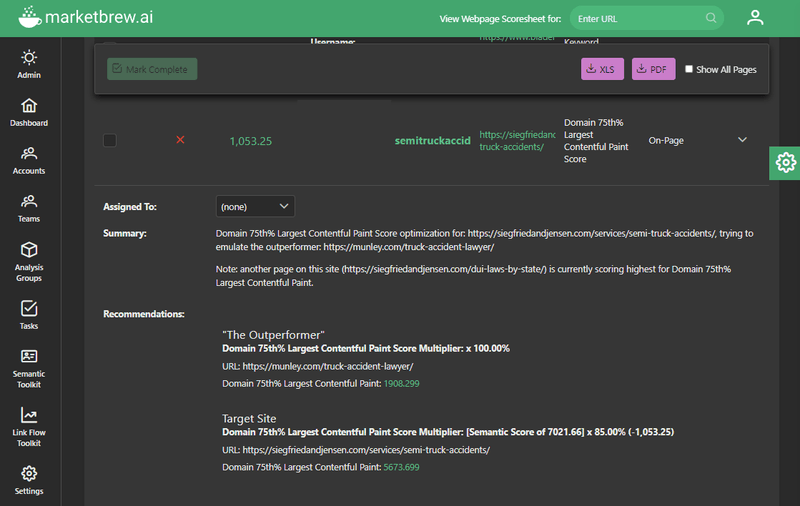The height and width of the screenshot is (506, 800).
Task: Open the Assigned To dropdown
Action: pyautogui.click(x=255, y=206)
